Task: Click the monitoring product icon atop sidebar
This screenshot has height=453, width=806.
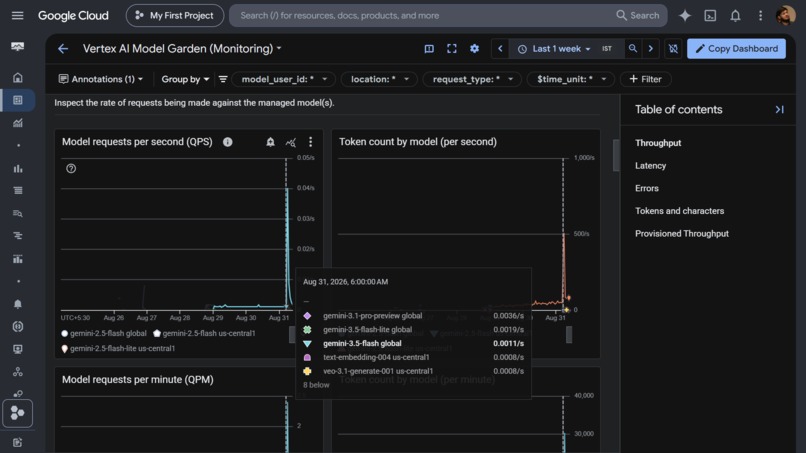Action: 17,47
